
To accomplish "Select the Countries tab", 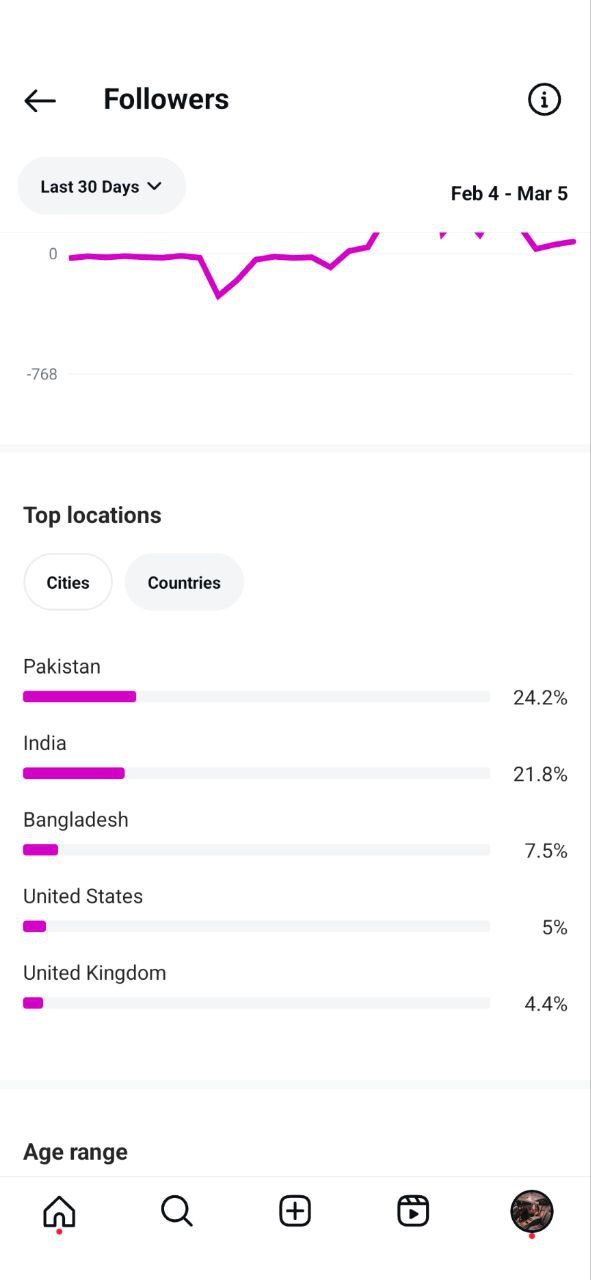I will click(184, 582).
